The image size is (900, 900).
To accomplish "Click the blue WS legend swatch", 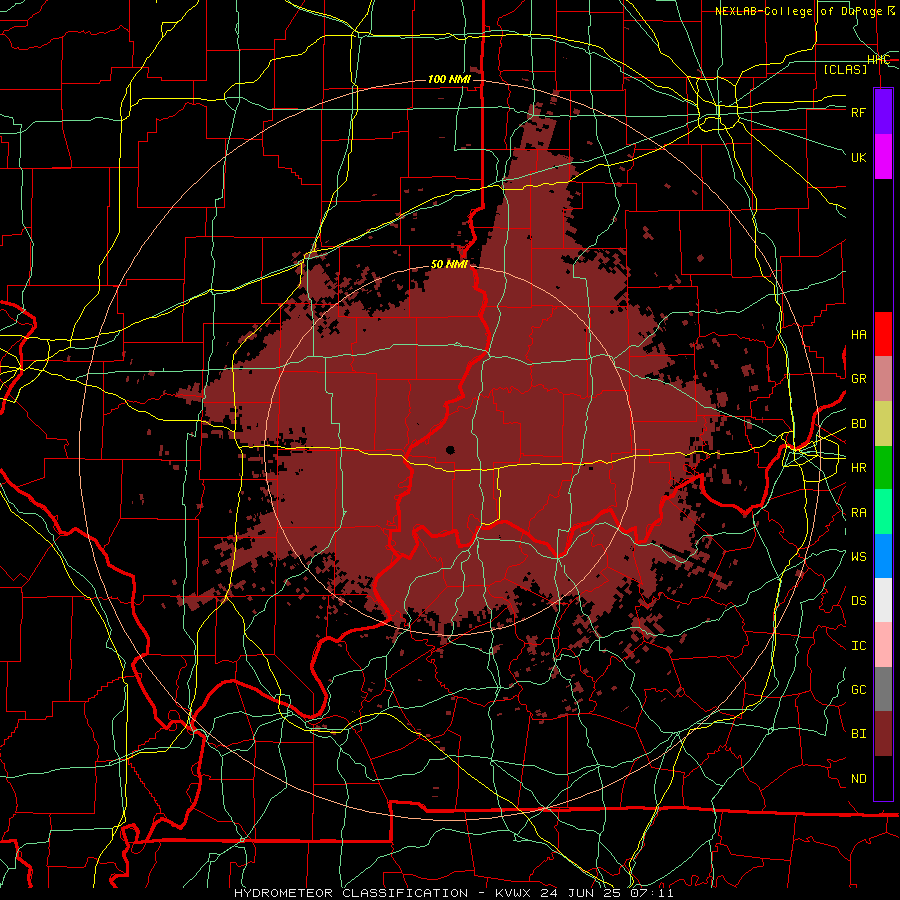I will [x=883, y=556].
